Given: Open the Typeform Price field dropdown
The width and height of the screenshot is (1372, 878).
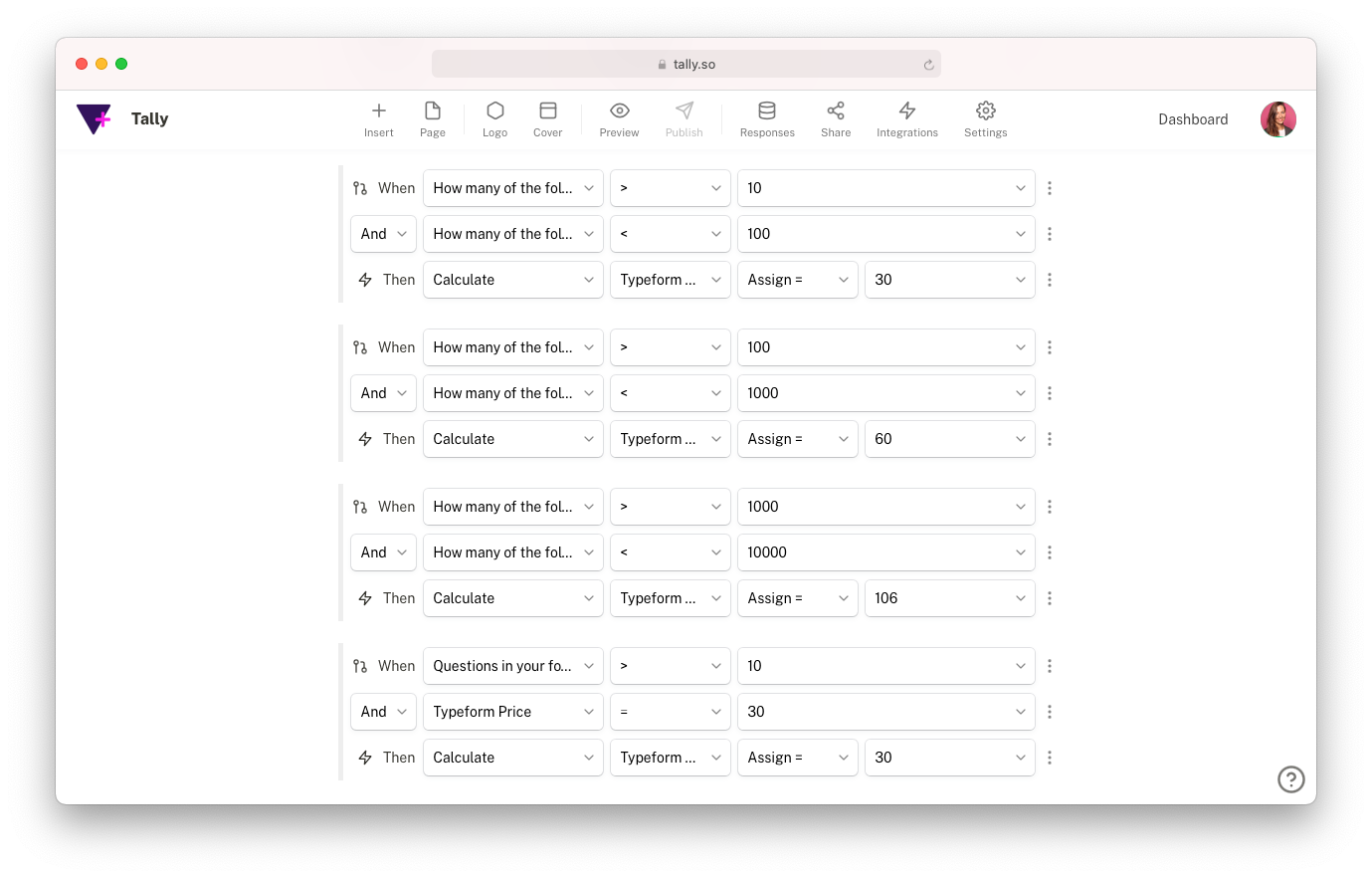Looking at the screenshot, I should (512, 712).
